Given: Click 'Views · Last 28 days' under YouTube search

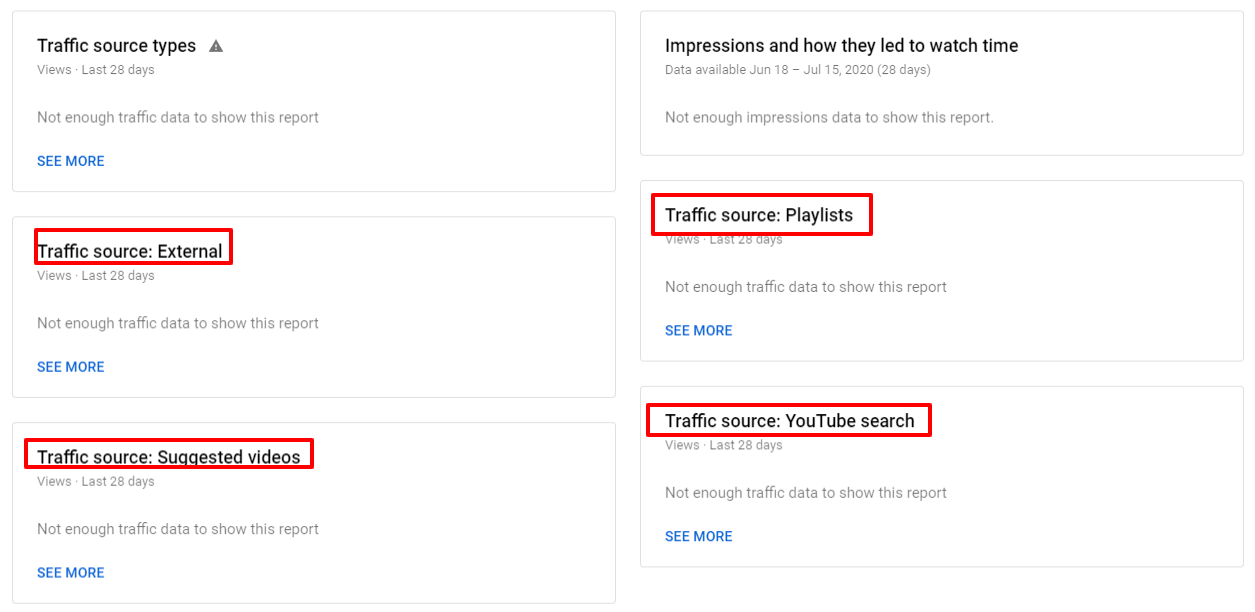Looking at the screenshot, I should (x=724, y=445).
